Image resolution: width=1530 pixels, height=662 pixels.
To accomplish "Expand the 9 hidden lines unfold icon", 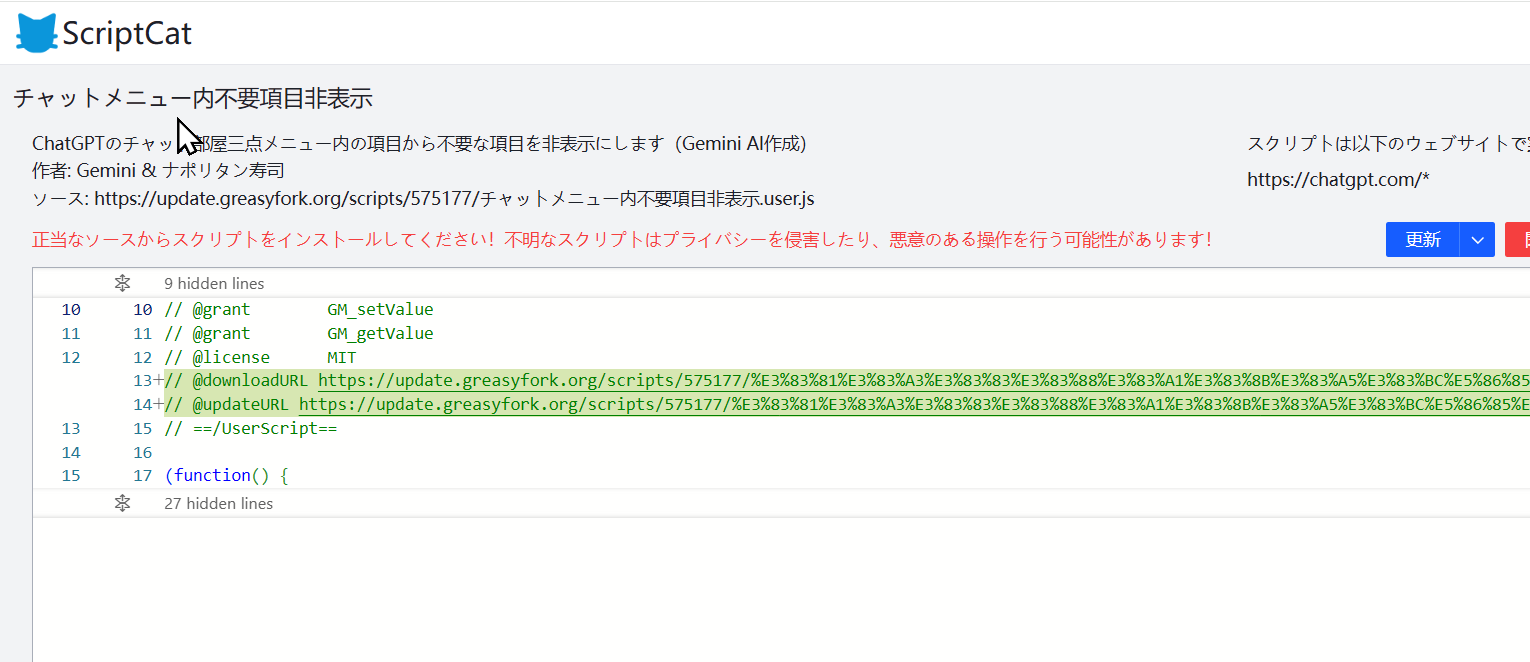I will [122, 283].
